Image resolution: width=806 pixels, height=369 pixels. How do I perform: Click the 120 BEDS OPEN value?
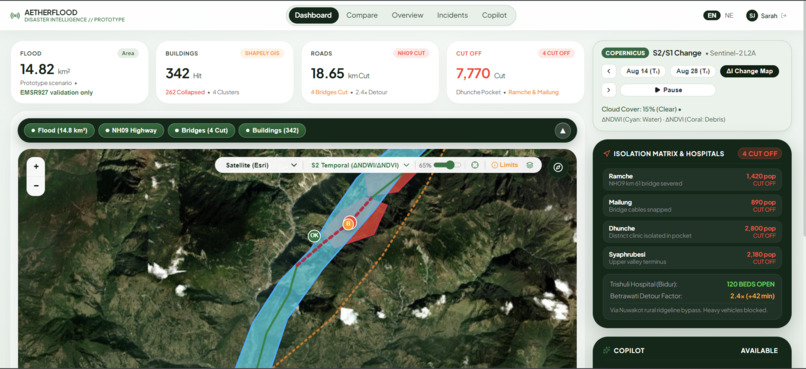click(750, 284)
